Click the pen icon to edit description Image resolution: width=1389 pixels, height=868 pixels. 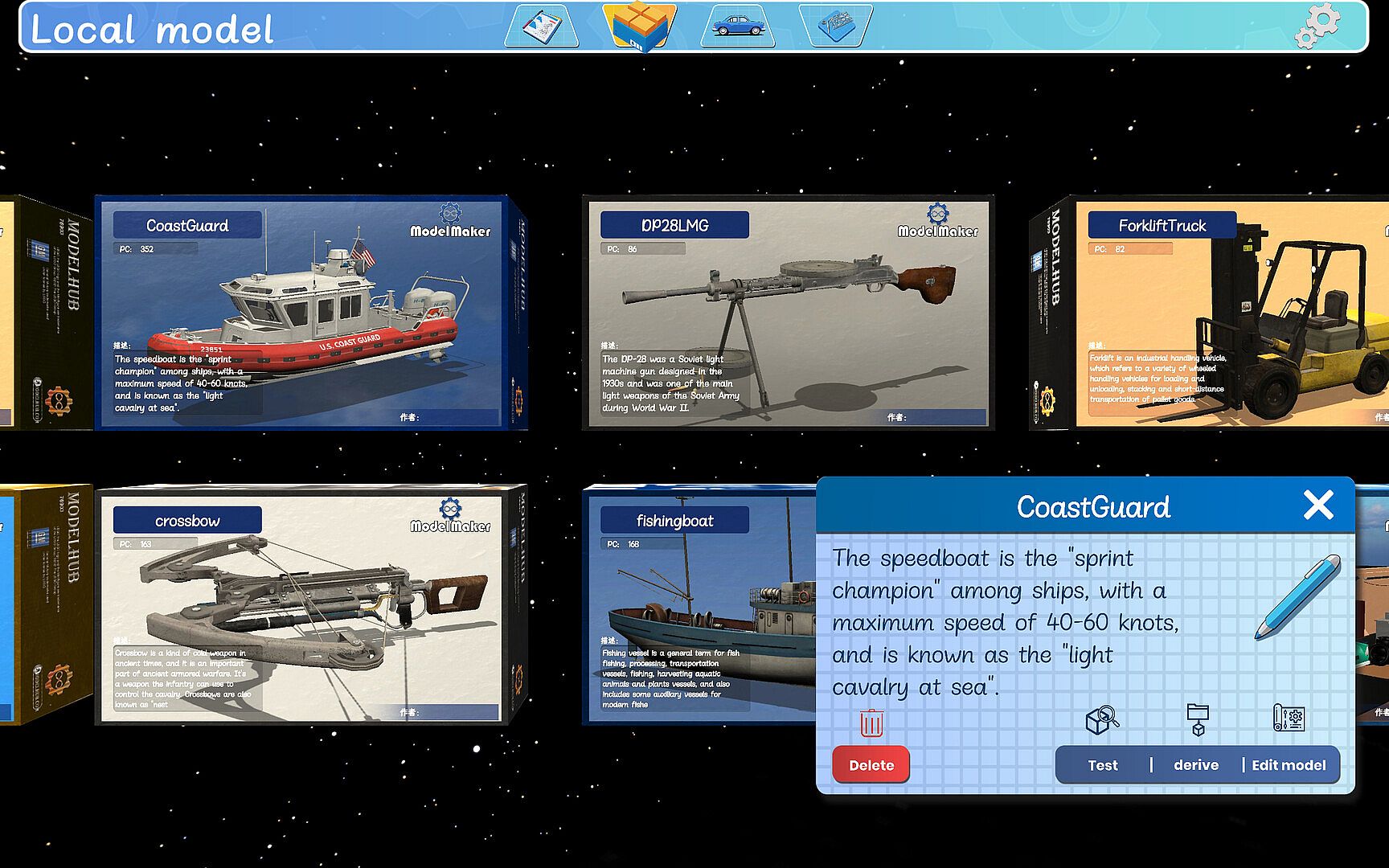[1297, 598]
